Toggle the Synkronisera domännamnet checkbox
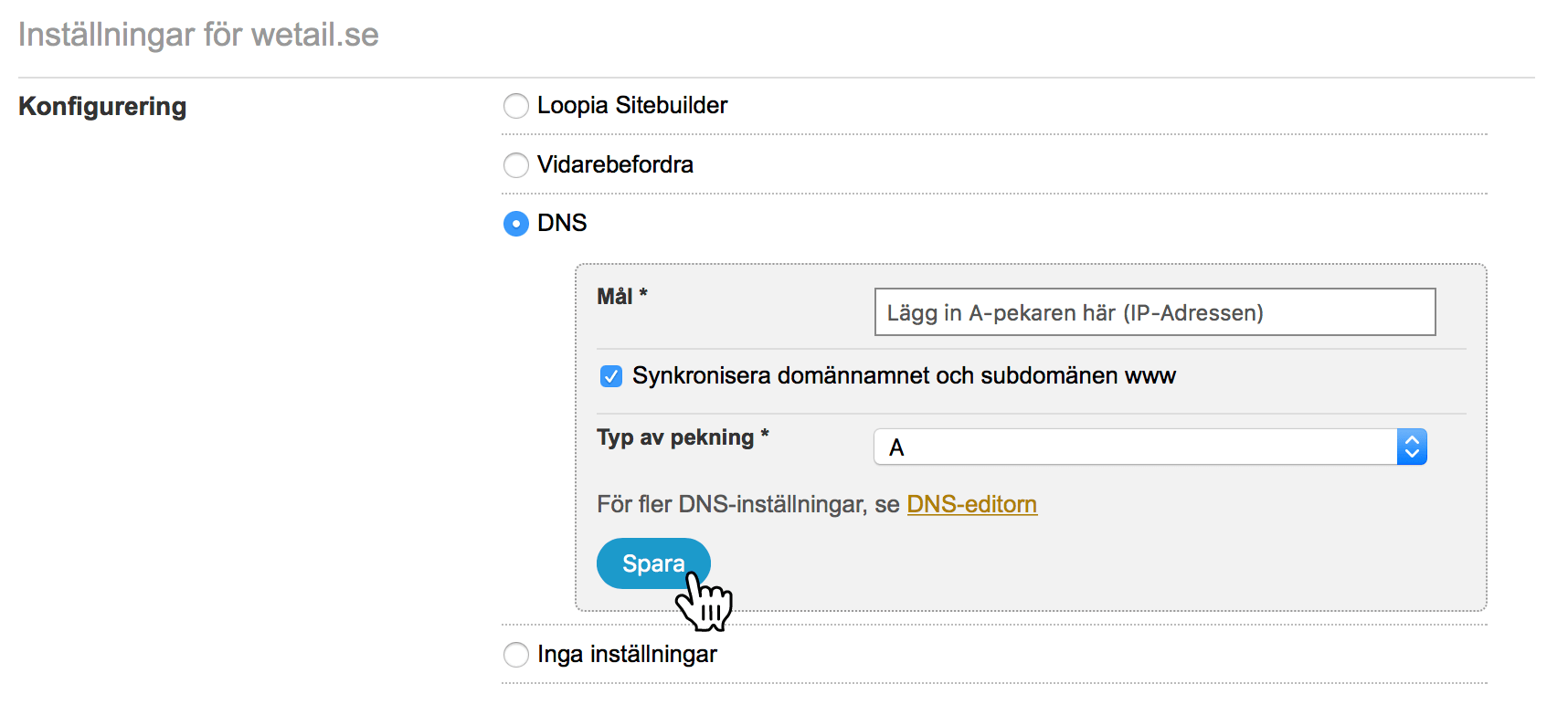Screen dimensions: 1568x705 coord(611,376)
